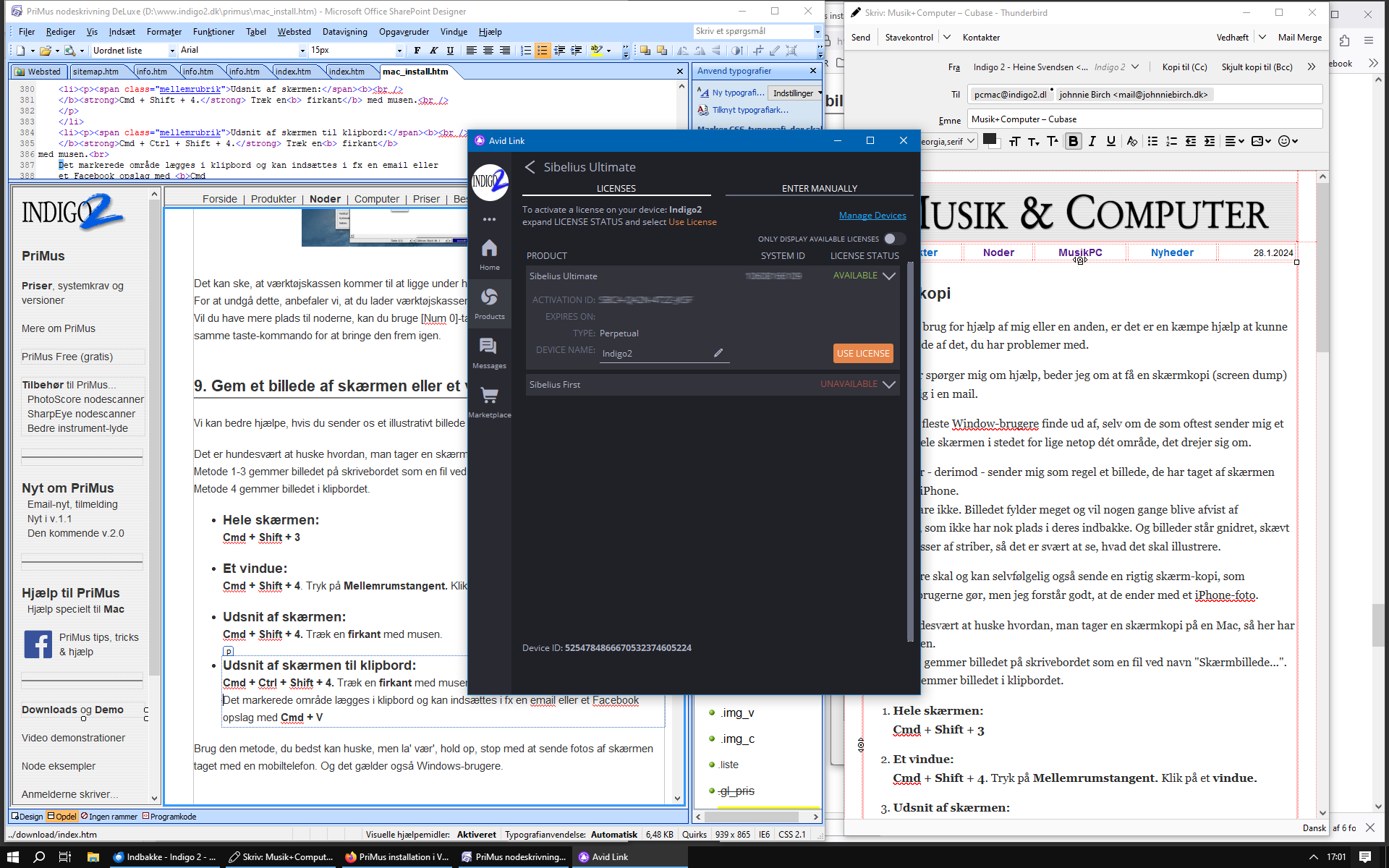Click the larger font size icon in Thunderbird
1389x868 pixels.
(x=1053, y=141)
